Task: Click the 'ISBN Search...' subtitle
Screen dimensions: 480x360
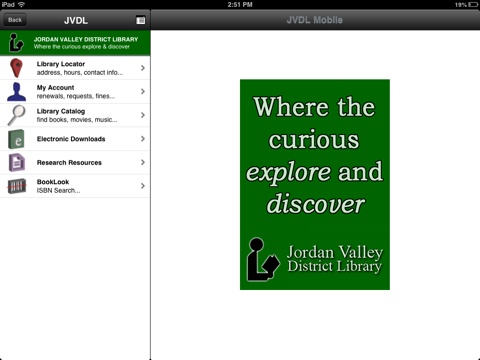Action: tap(58, 191)
